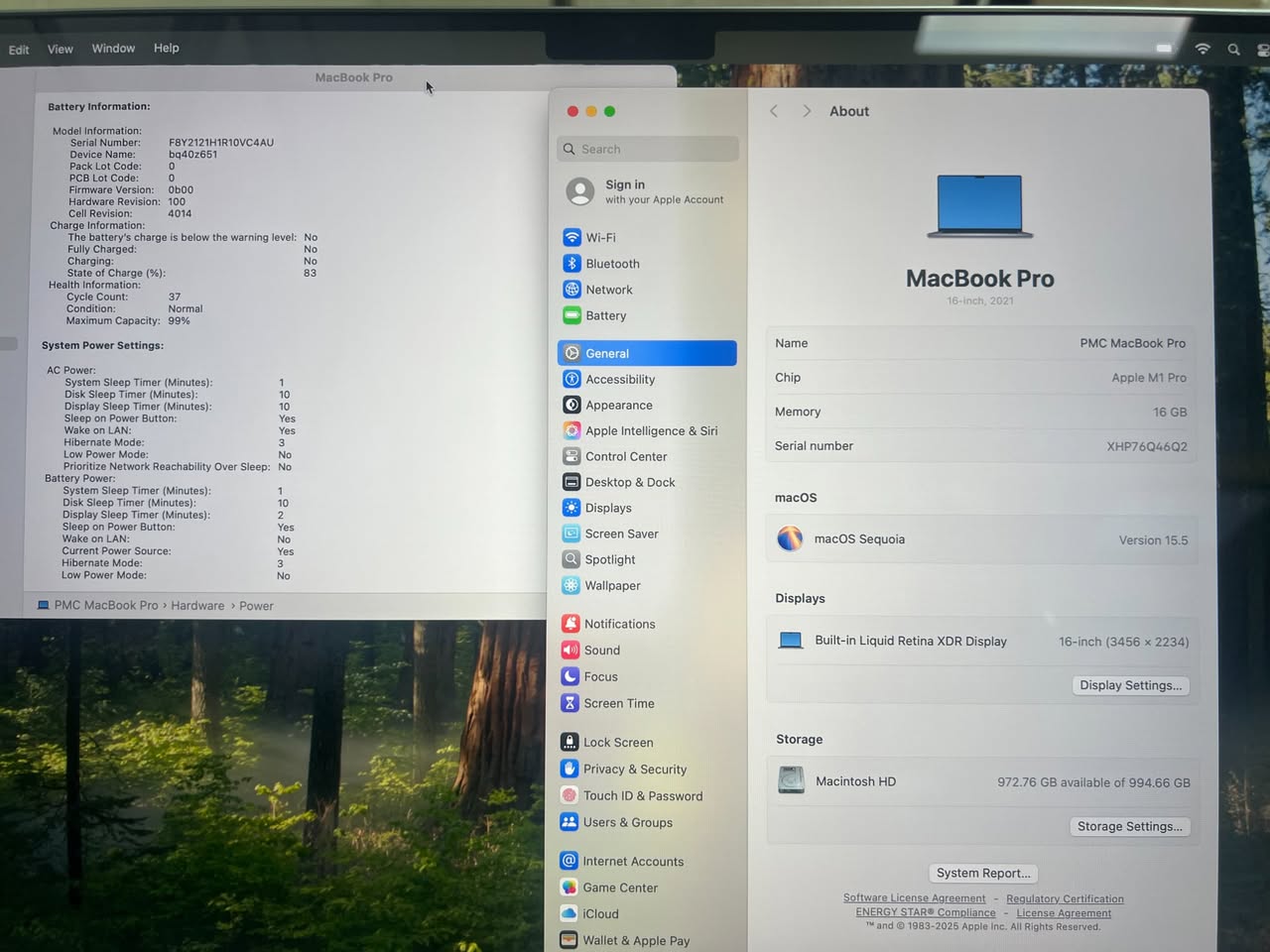Screen dimensions: 1270x952
Task: Click the macOS Sequoia icon
Action: point(790,538)
